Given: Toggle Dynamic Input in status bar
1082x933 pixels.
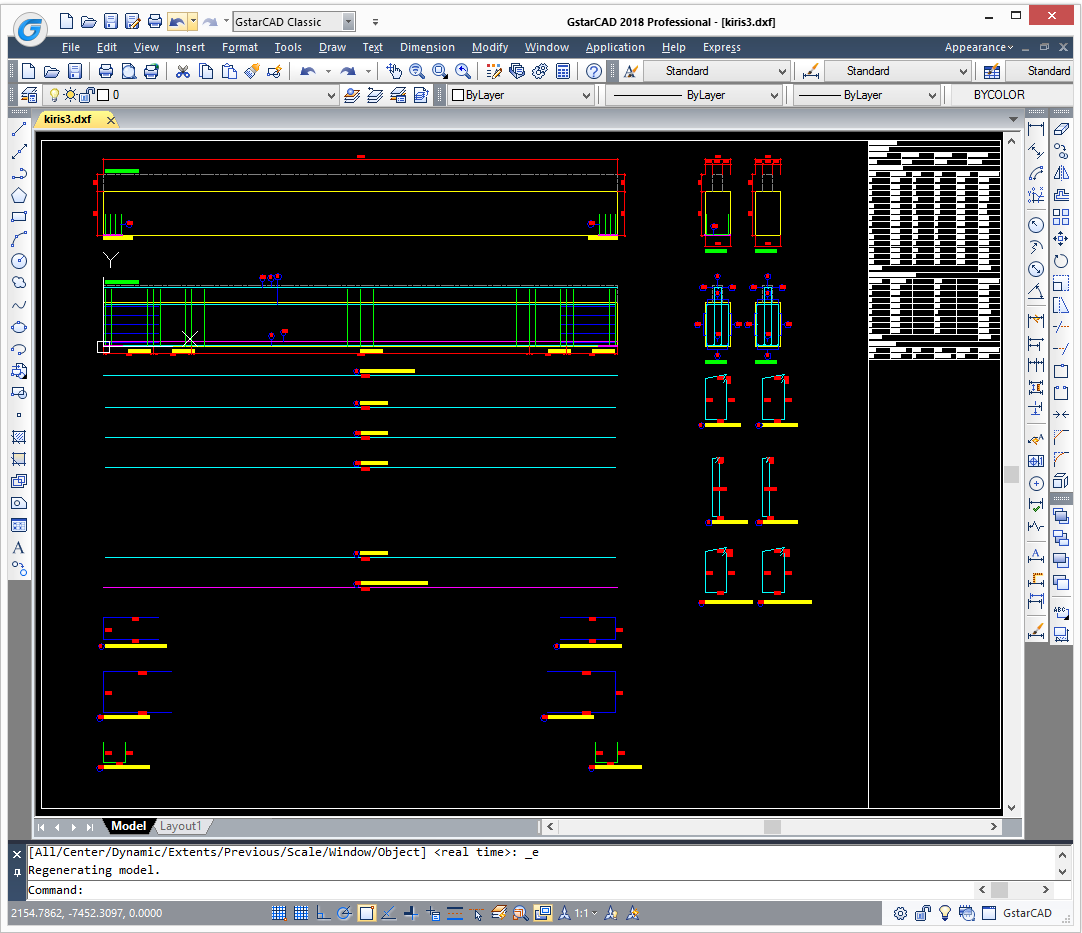Looking at the screenshot, I should 433,913.
